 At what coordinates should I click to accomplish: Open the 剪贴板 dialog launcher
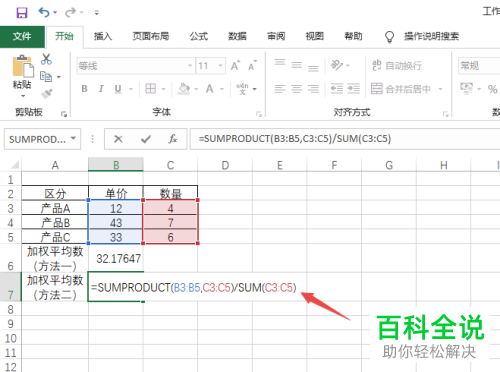(63, 114)
